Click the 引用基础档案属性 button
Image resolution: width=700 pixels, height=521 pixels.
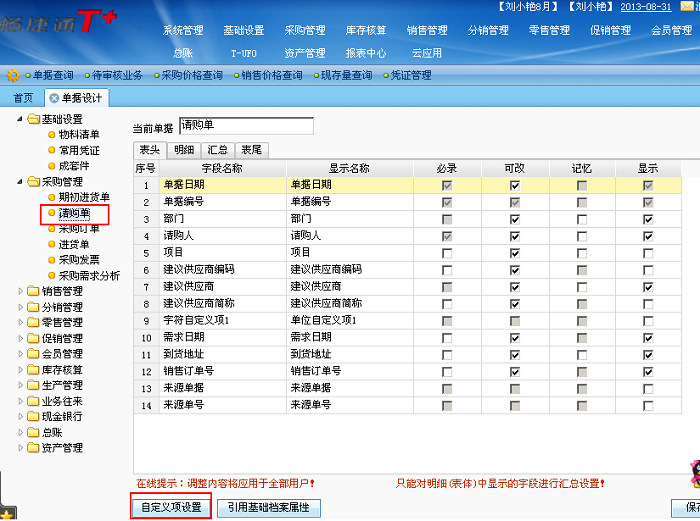click(269, 508)
